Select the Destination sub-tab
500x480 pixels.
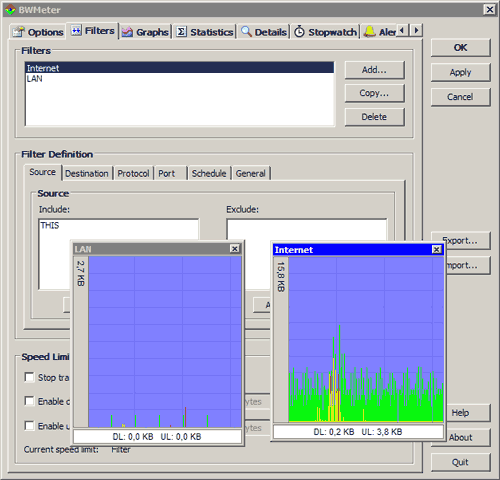click(87, 173)
